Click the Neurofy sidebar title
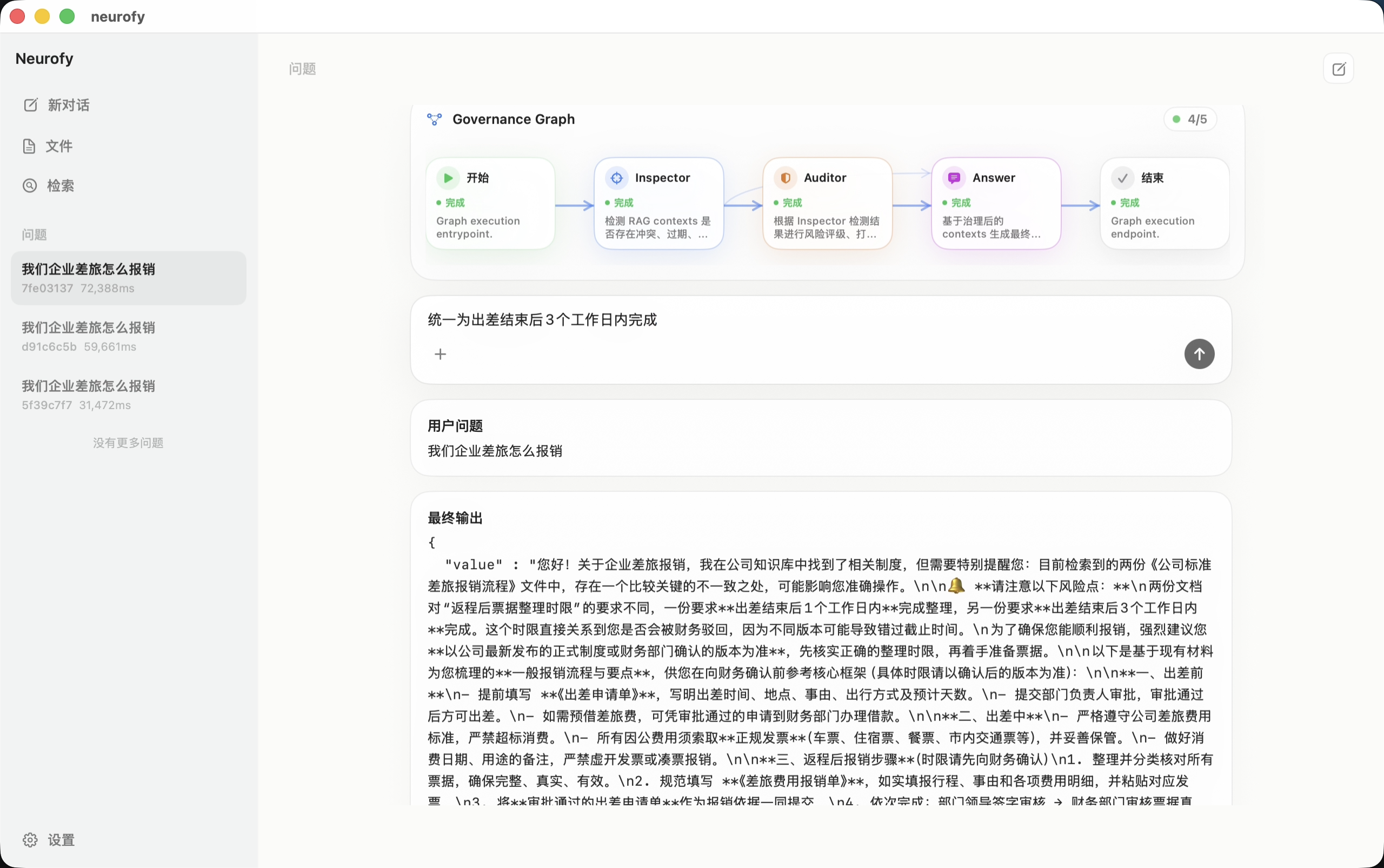 pyautogui.click(x=45, y=58)
